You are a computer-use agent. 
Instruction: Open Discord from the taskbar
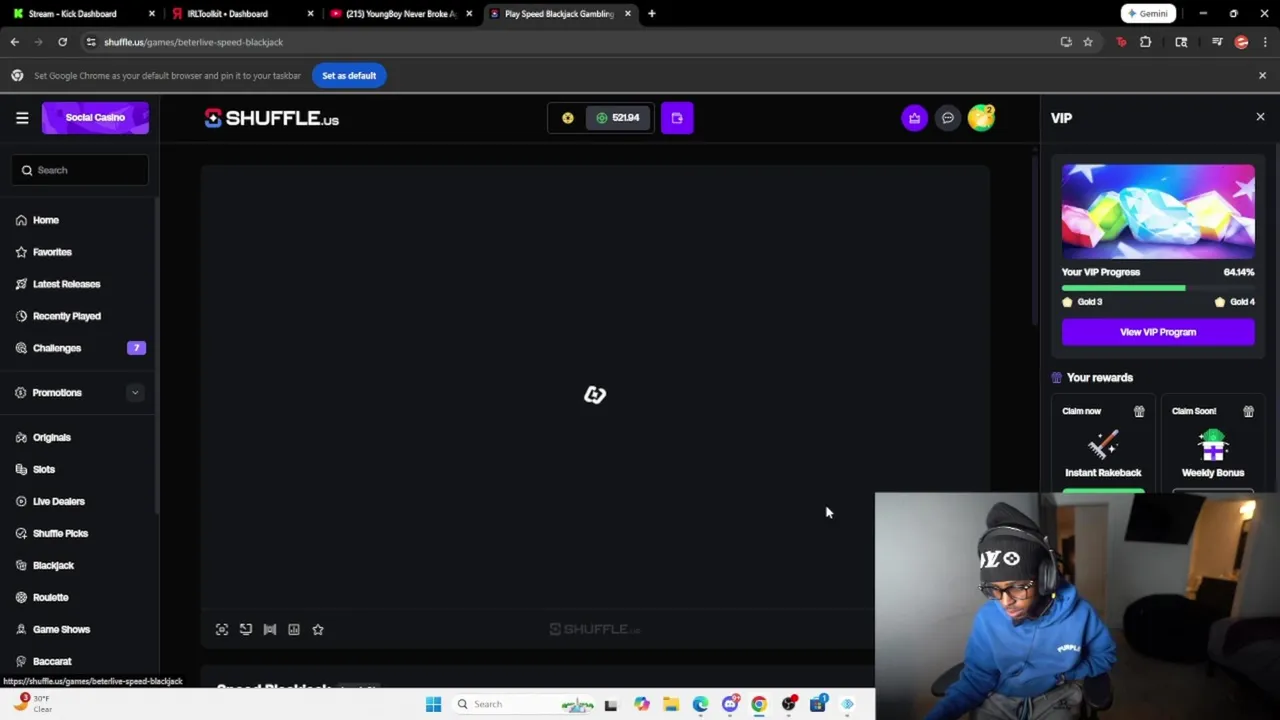(x=730, y=704)
